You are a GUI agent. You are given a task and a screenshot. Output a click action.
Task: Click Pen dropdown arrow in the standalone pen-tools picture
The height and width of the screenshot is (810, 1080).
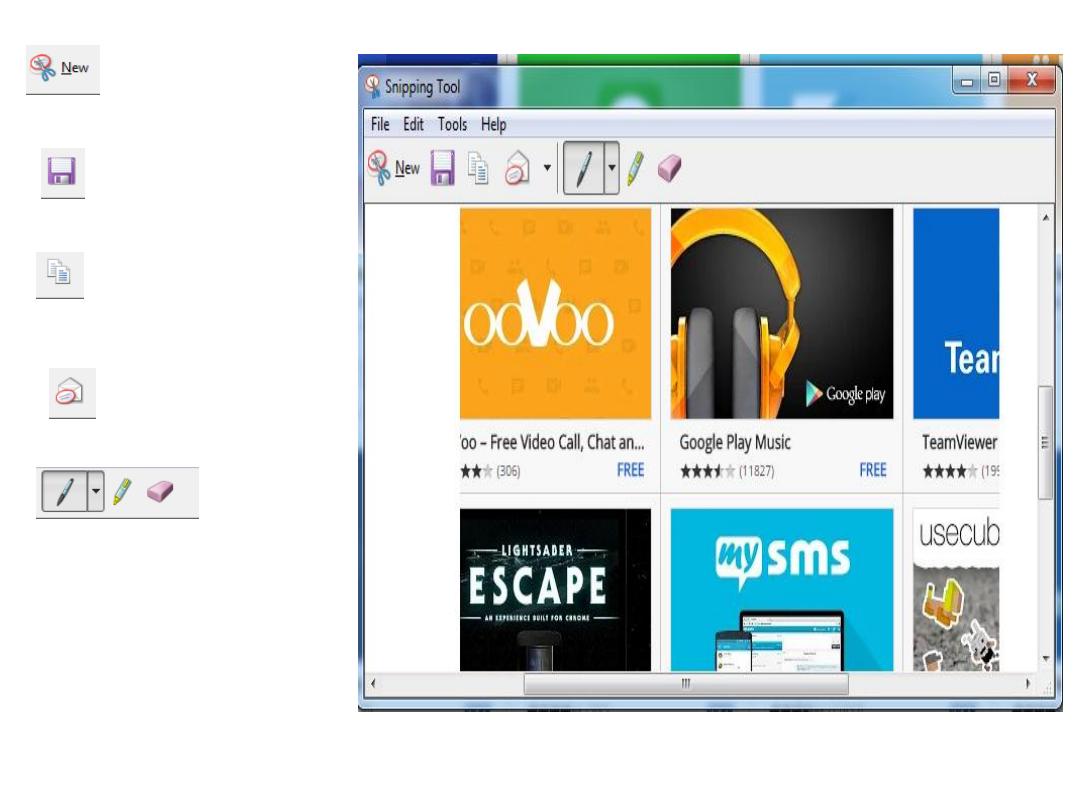click(x=96, y=492)
